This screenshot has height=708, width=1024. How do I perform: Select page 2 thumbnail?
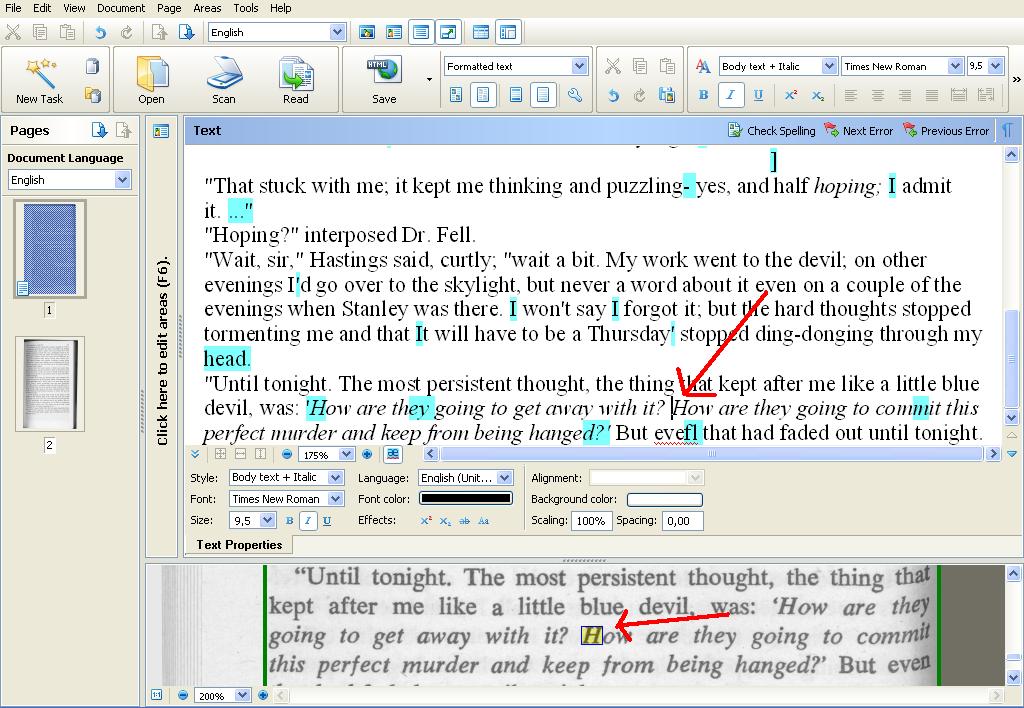50,384
